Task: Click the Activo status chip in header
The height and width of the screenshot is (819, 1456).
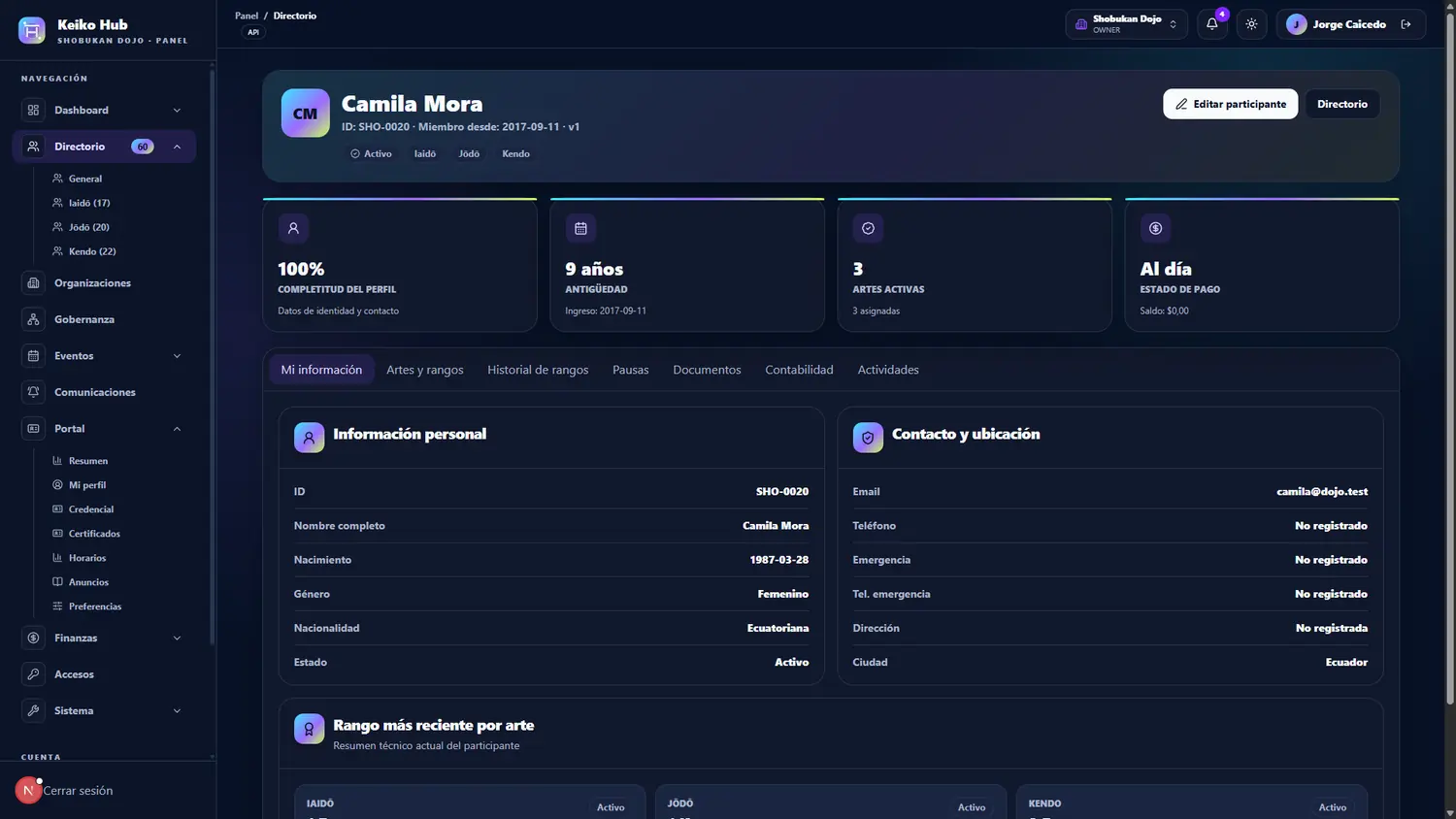Action: point(371,153)
